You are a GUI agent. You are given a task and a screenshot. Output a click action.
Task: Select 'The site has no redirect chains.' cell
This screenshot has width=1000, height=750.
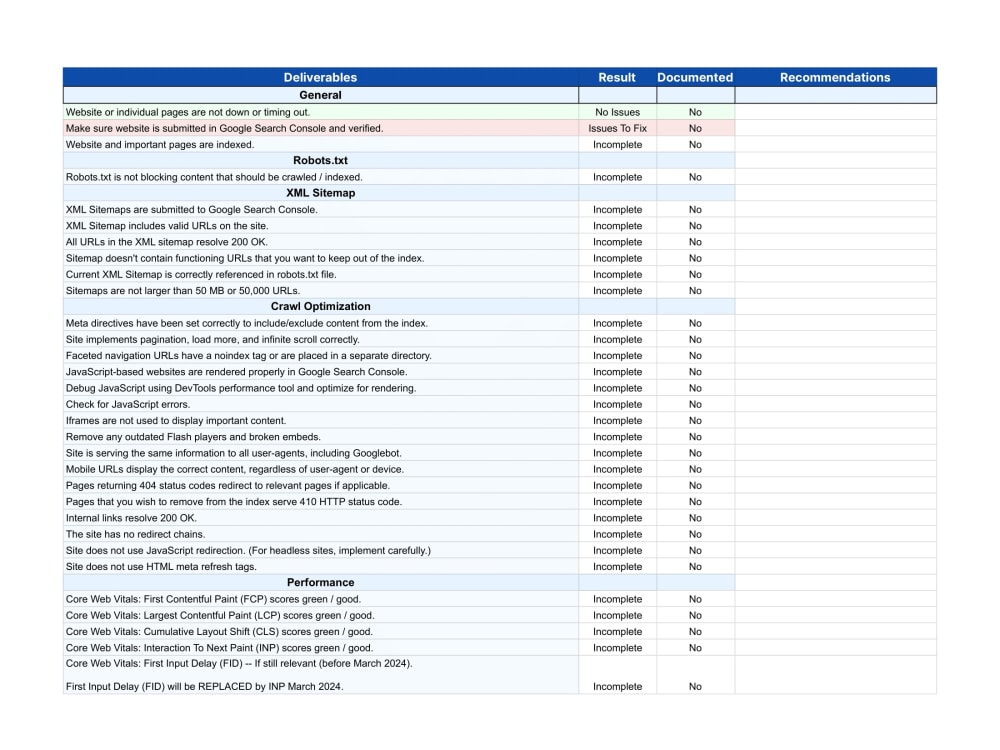320,534
